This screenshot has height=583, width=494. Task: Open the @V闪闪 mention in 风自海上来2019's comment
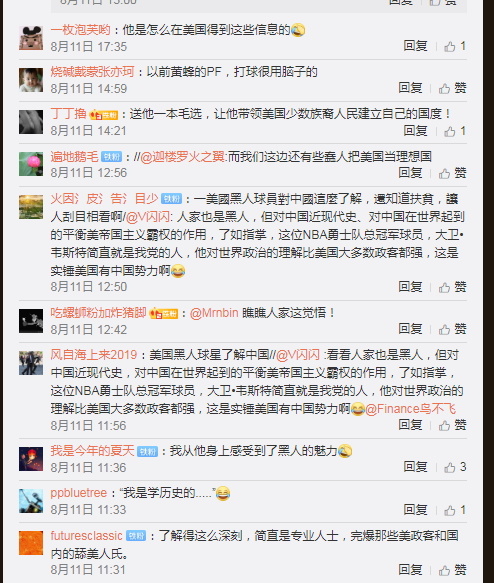[x=298, y=355]
